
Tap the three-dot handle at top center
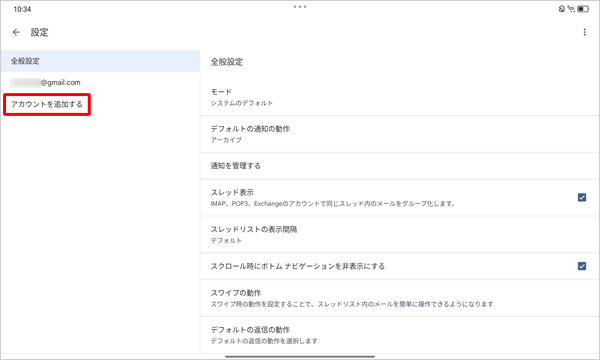tap(300, 7)
